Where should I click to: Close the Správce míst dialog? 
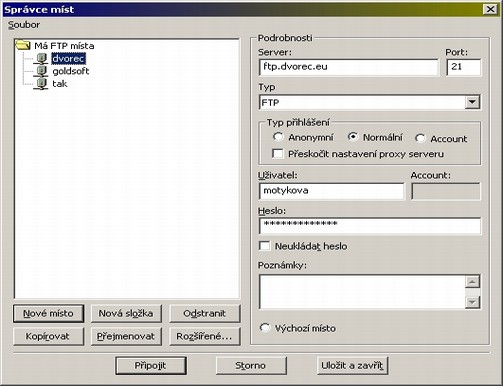click(490, 9)
